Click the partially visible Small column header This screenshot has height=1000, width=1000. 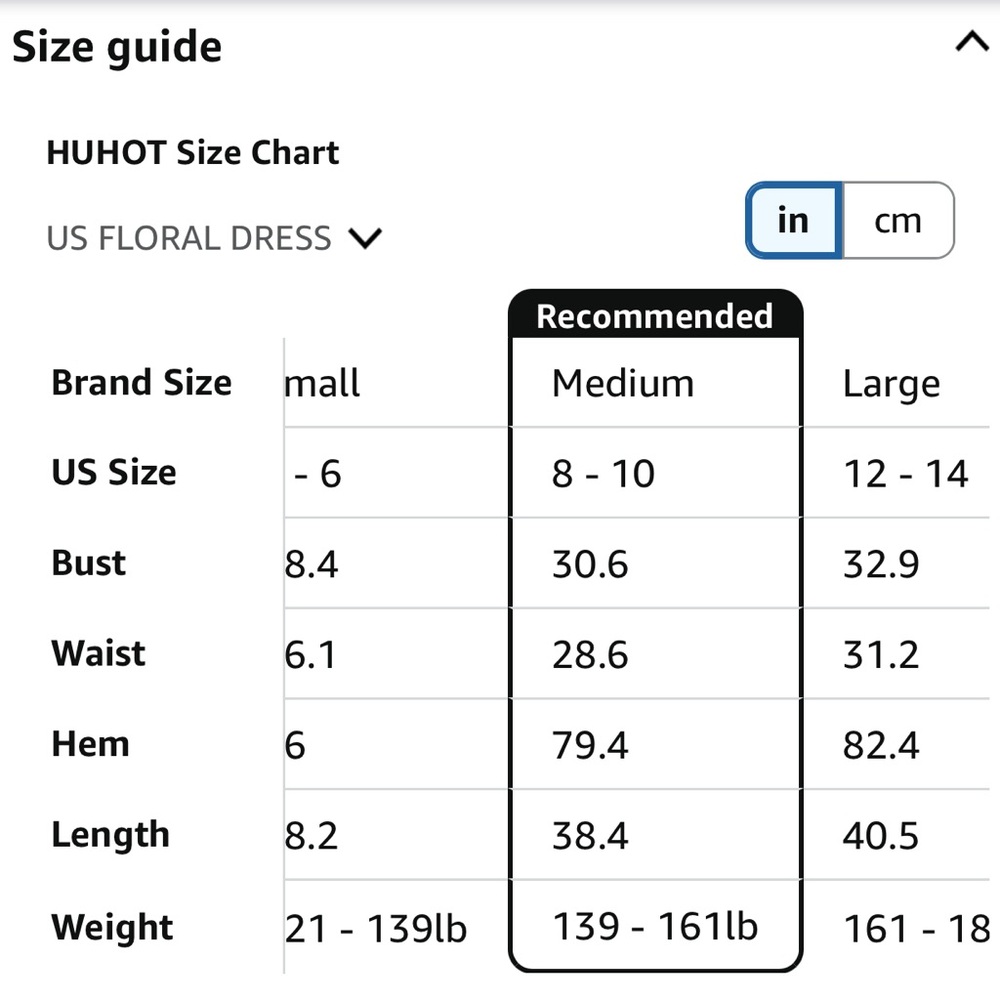[322, 383]
